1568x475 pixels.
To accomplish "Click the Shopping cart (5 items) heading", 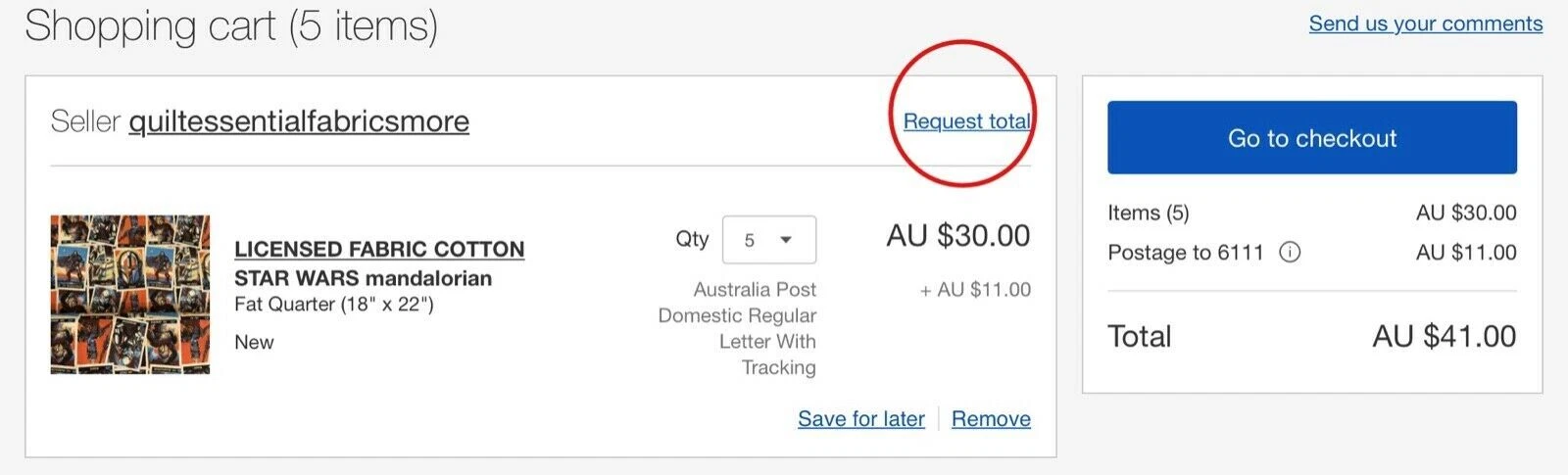I will [x=231, y=26].
